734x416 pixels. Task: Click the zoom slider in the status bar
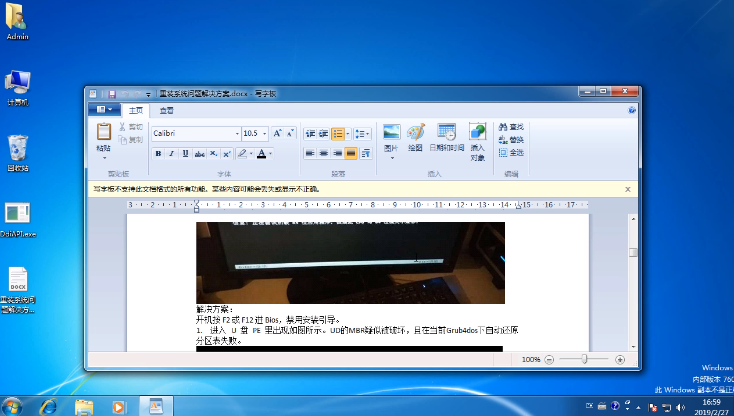click(583, 359)
